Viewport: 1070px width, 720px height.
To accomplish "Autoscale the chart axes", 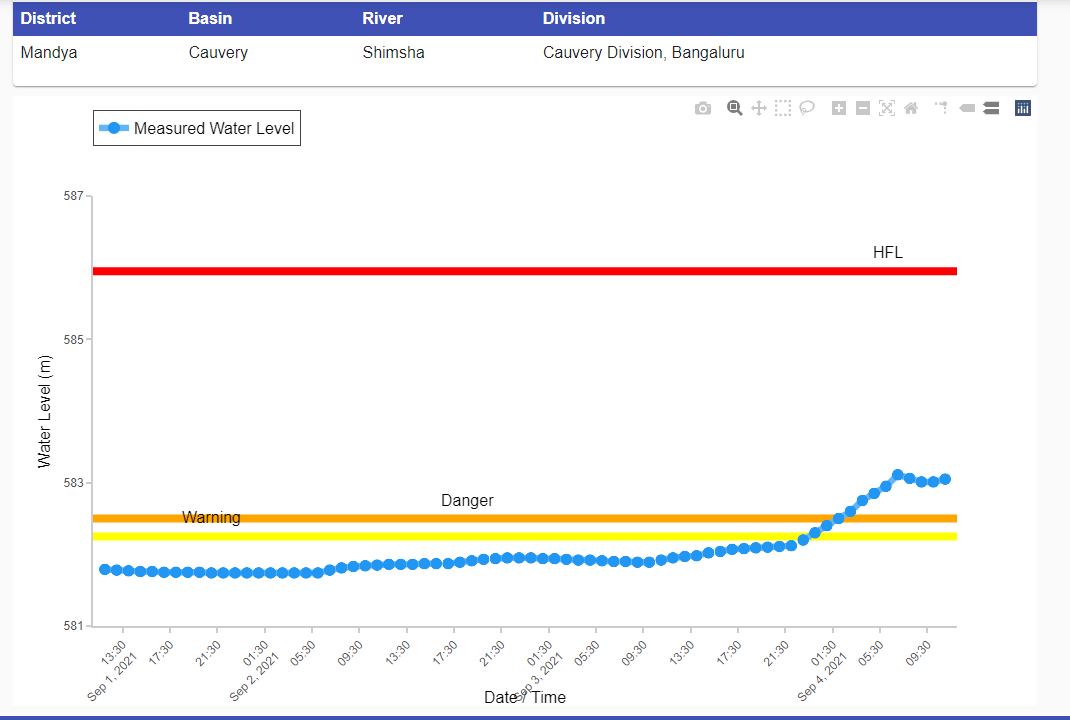I will point(887,108).
